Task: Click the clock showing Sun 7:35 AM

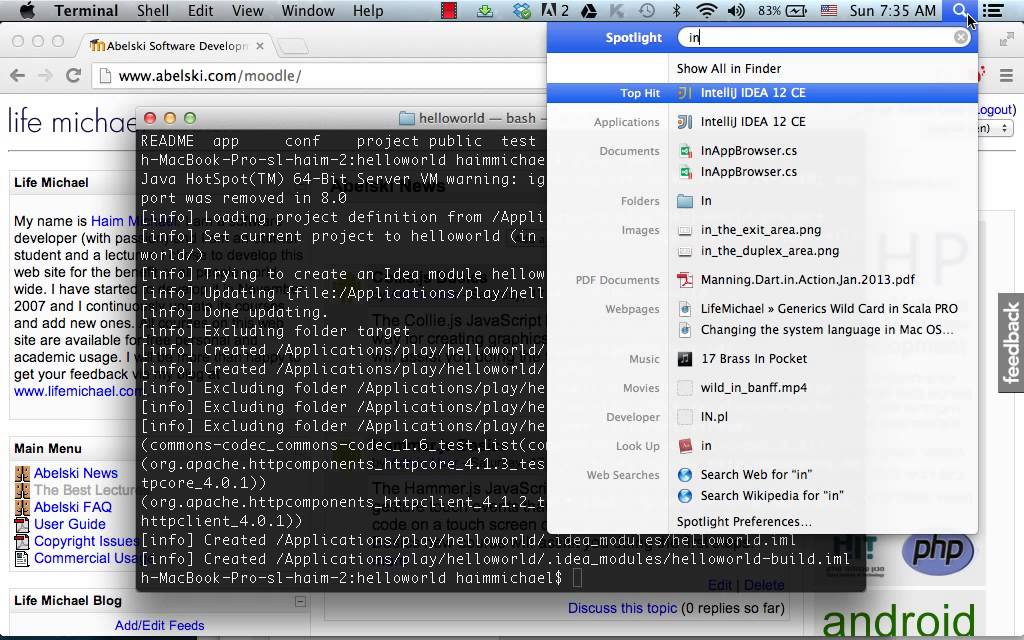Action: pos(892,10)
